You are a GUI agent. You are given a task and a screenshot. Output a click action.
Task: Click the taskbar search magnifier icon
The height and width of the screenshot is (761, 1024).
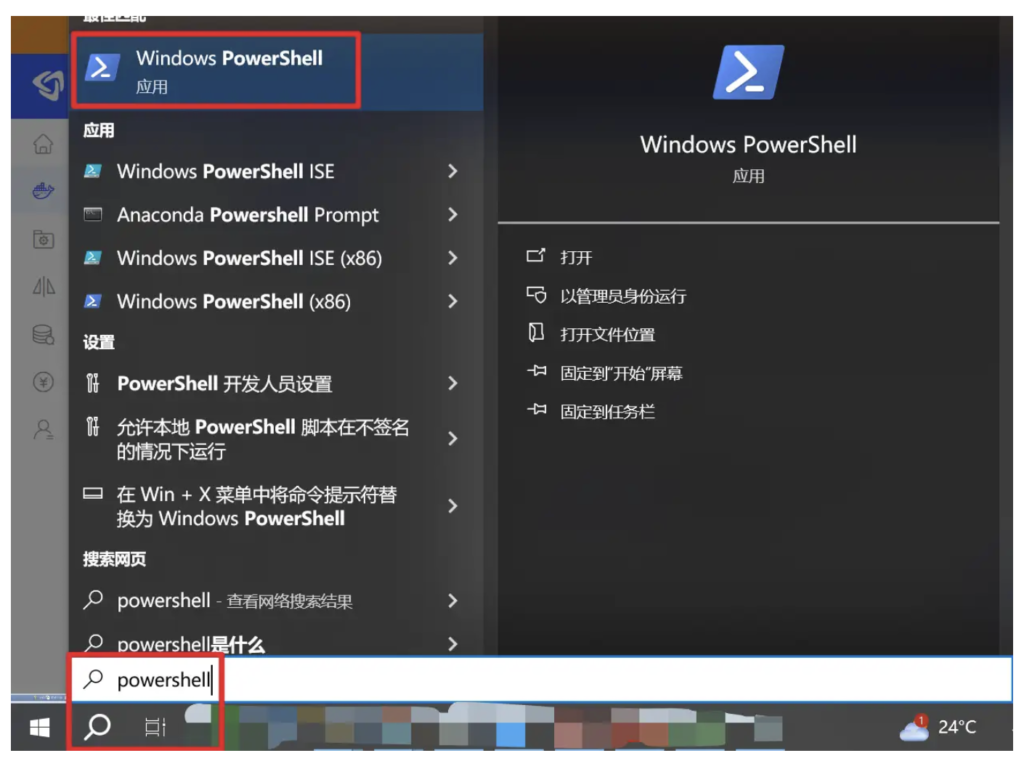pyautogui.click(x=98, y=726)
